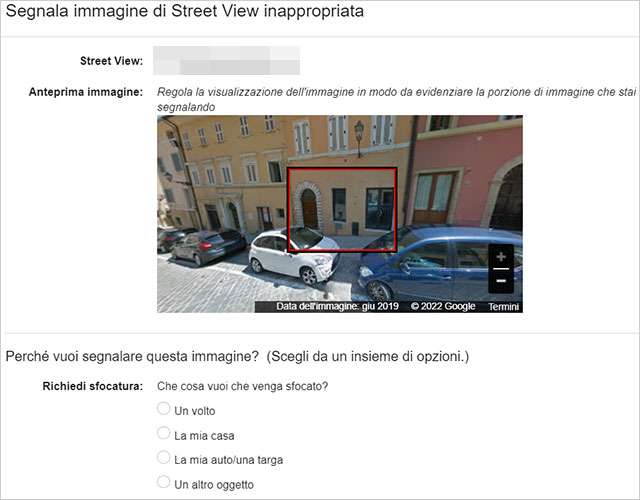This screenshot has height=500, width=640.
Task: Click the 'Che cosa vuoi che venga sfocato?' text
Action: point(242,386)
